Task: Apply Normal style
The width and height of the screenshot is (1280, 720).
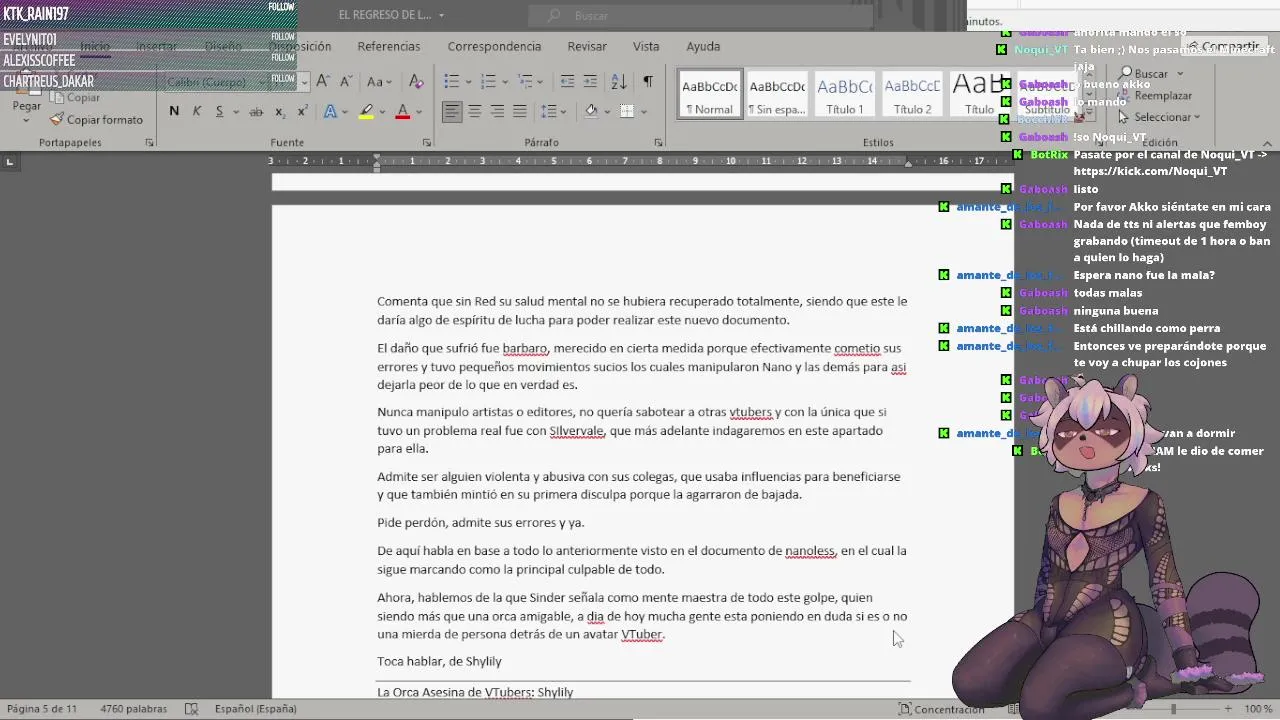Action: tap(710, 94)
